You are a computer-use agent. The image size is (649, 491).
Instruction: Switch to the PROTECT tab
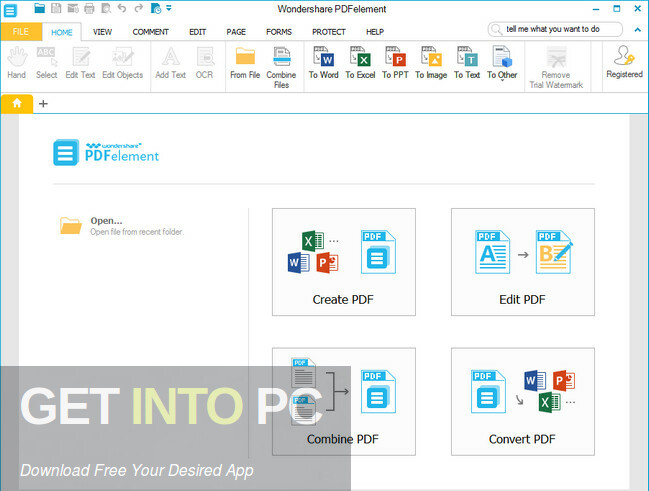tap(329, 32)
